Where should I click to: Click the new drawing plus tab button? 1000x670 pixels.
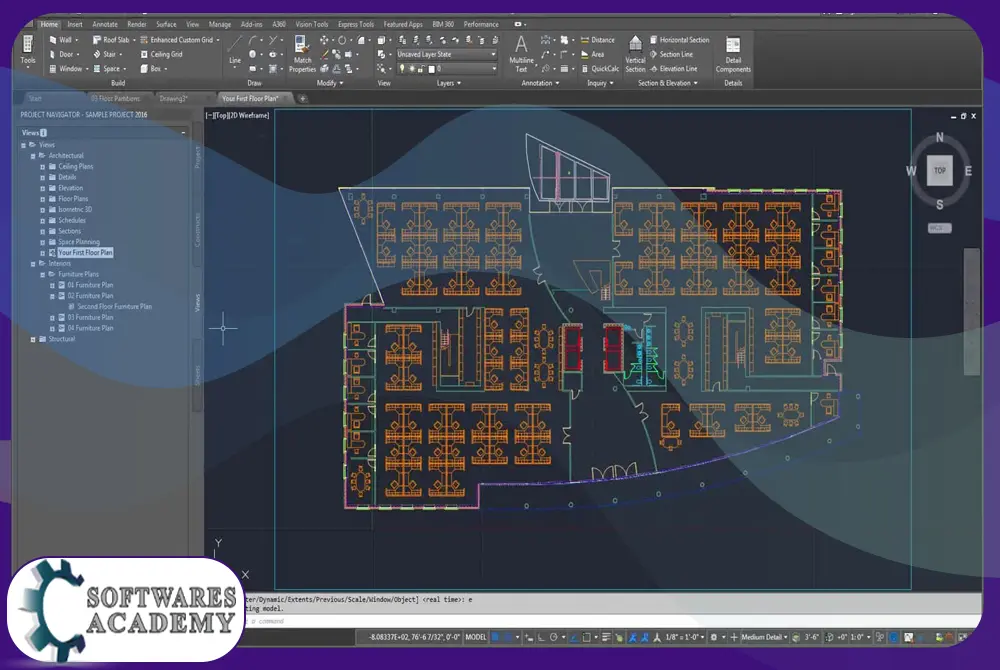click(302, 99)
